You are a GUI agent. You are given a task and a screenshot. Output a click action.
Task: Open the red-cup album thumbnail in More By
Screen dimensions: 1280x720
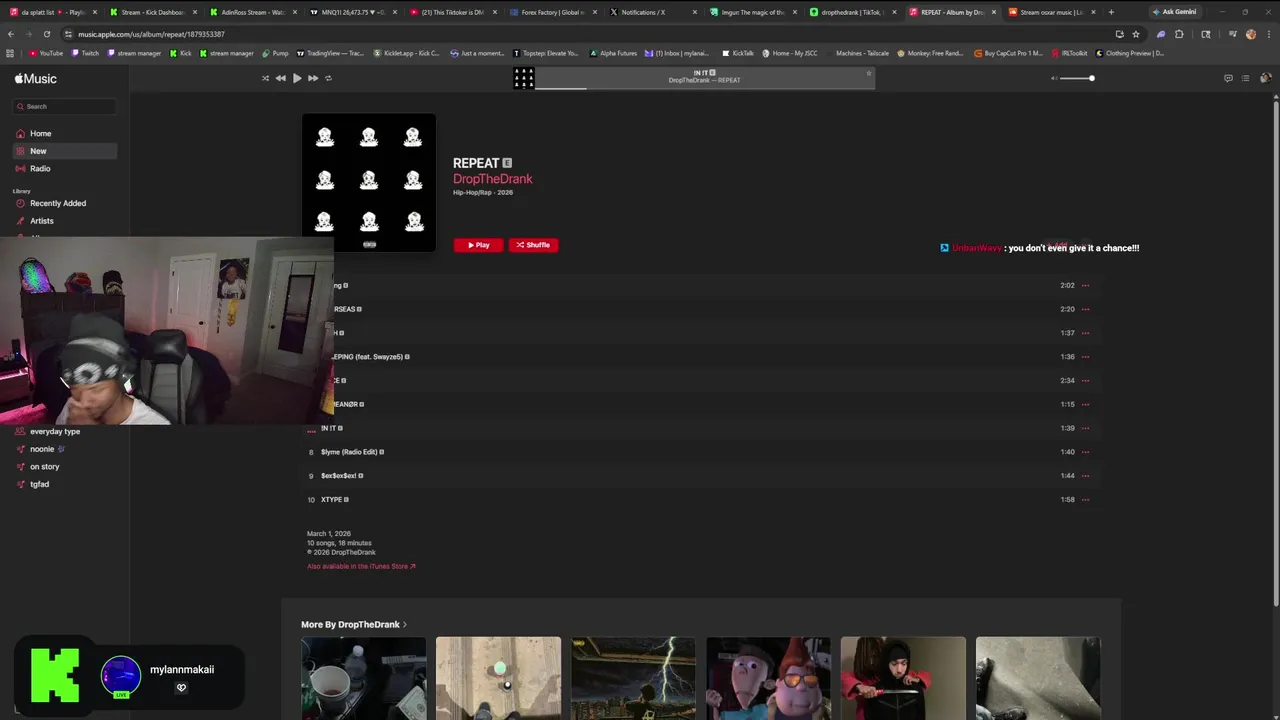(364, 678)
